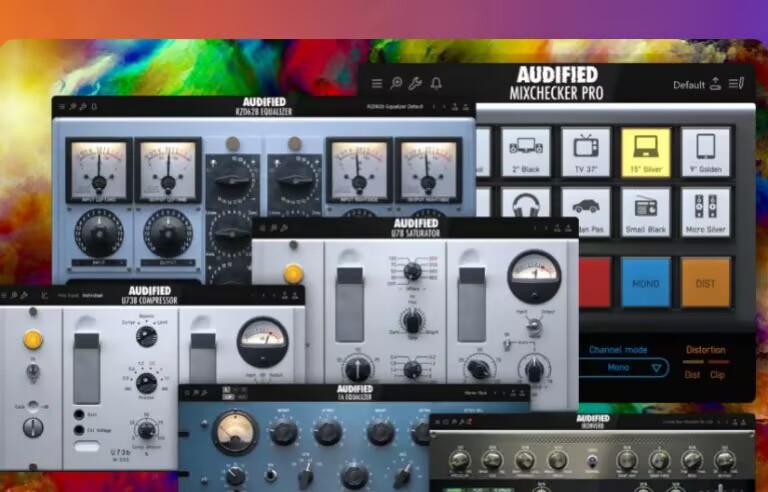Select the Micro Silver speakers device
Image resolution: width=768 pixels, height=492 pixels.
click(x=705, y=212)
